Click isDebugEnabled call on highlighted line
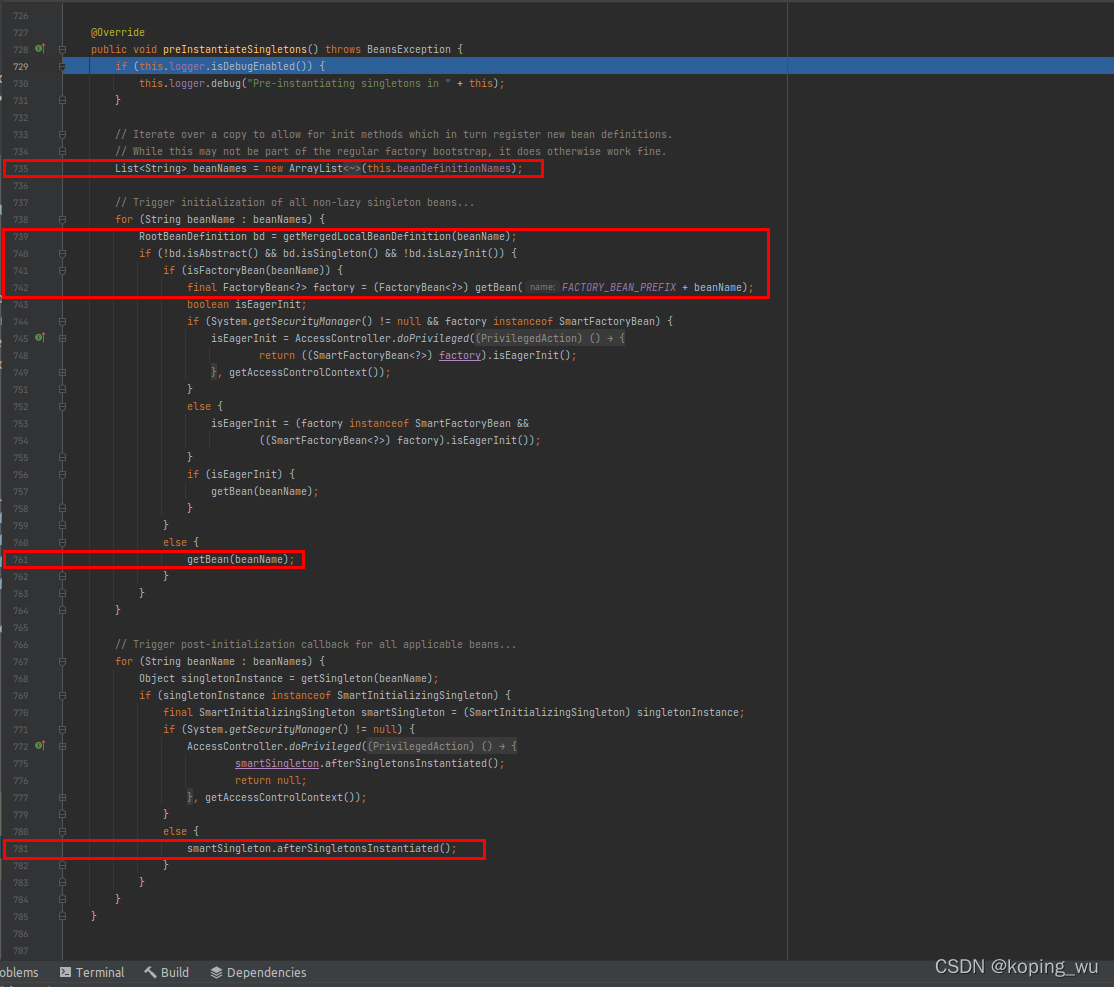Viewport: 1114px width, 987px height. [252, 66]
